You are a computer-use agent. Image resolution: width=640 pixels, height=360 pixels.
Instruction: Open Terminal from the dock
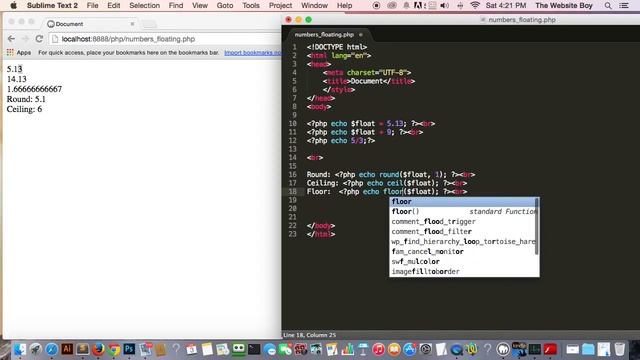tap(254, 349)
